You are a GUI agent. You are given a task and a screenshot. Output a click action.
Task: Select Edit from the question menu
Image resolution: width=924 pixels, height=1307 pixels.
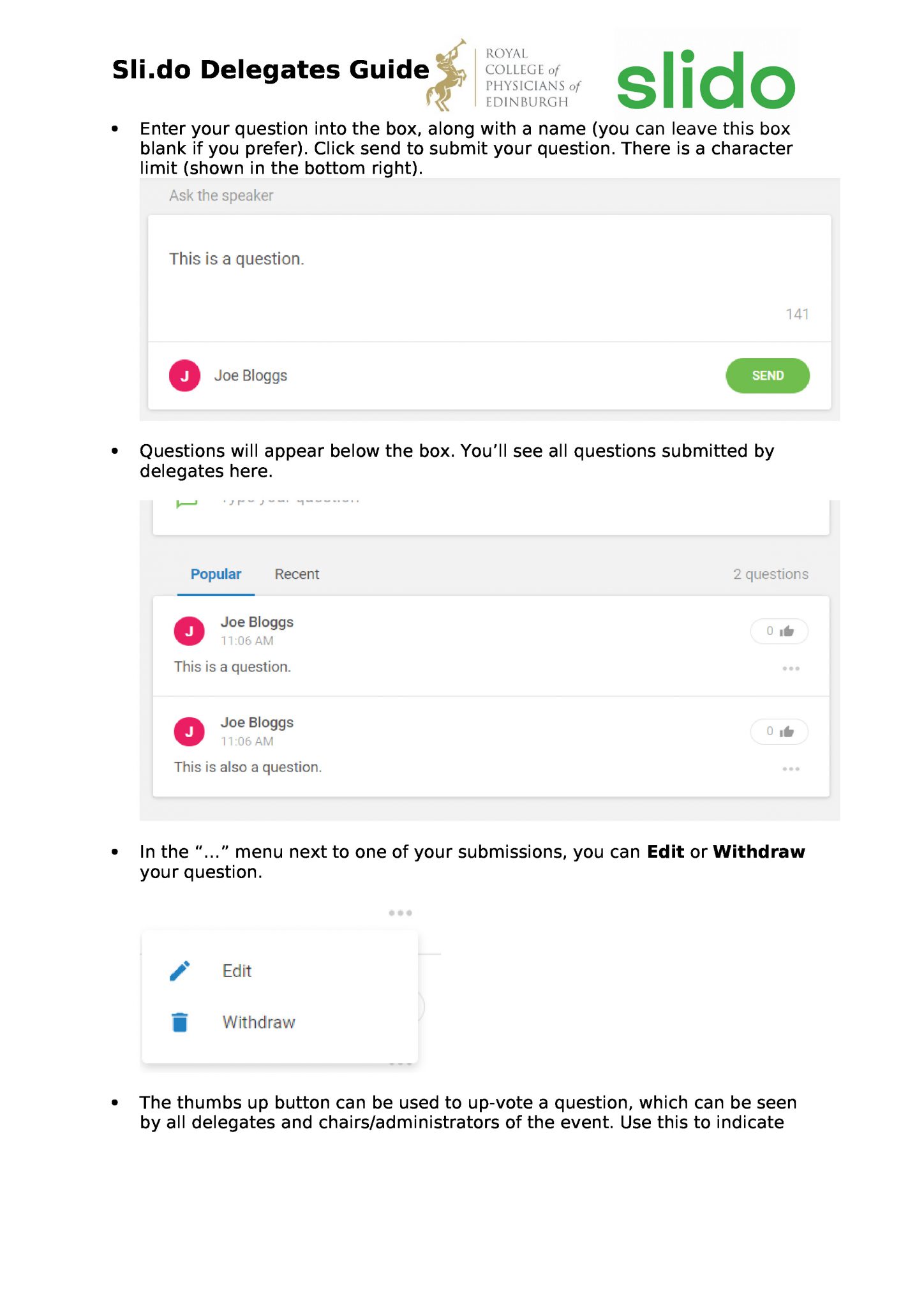[237, 971]
